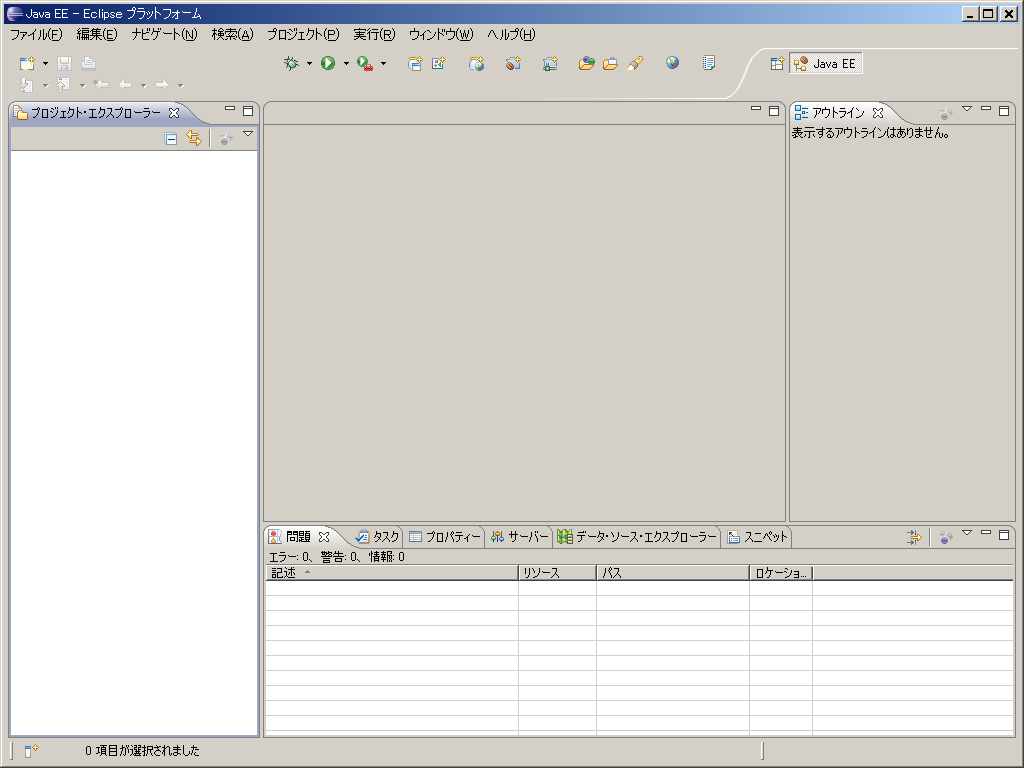Image resolution: width=1024 pixels, height=768 pixels.
Task: Open the プロジェクト(P) menu
Action: tap(303, 35)
